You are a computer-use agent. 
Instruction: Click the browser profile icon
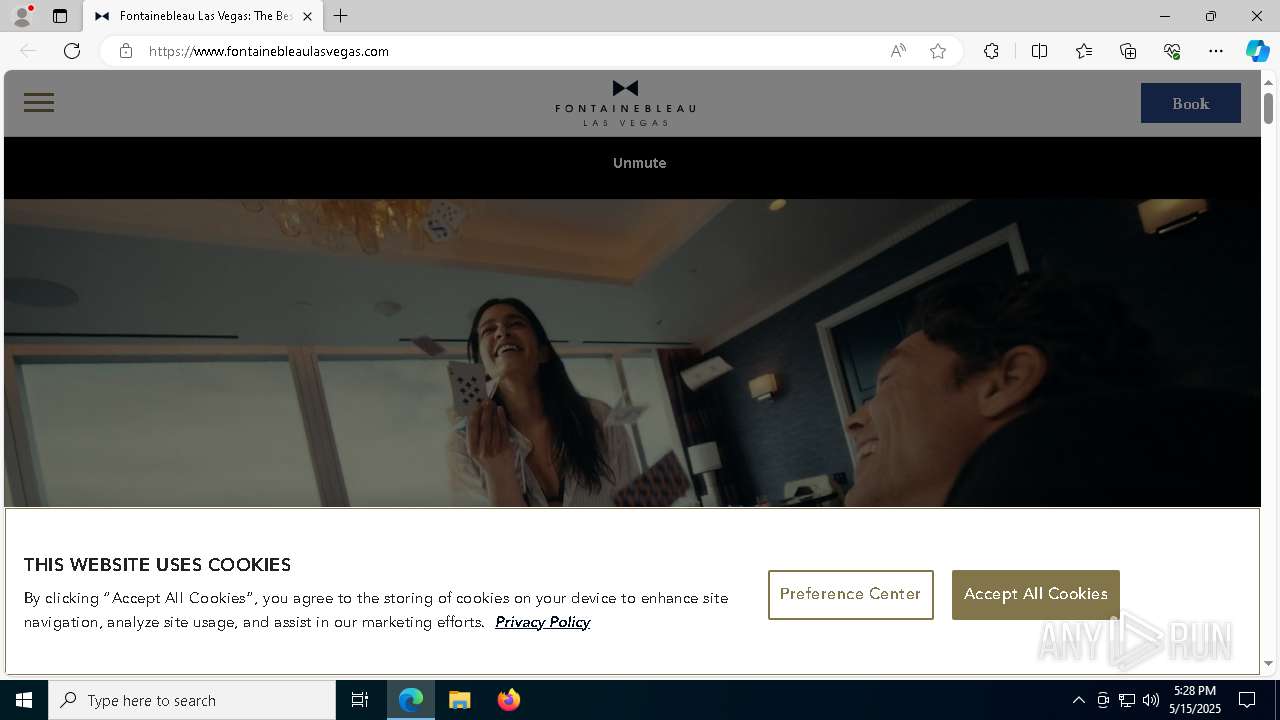pos(22,16)
